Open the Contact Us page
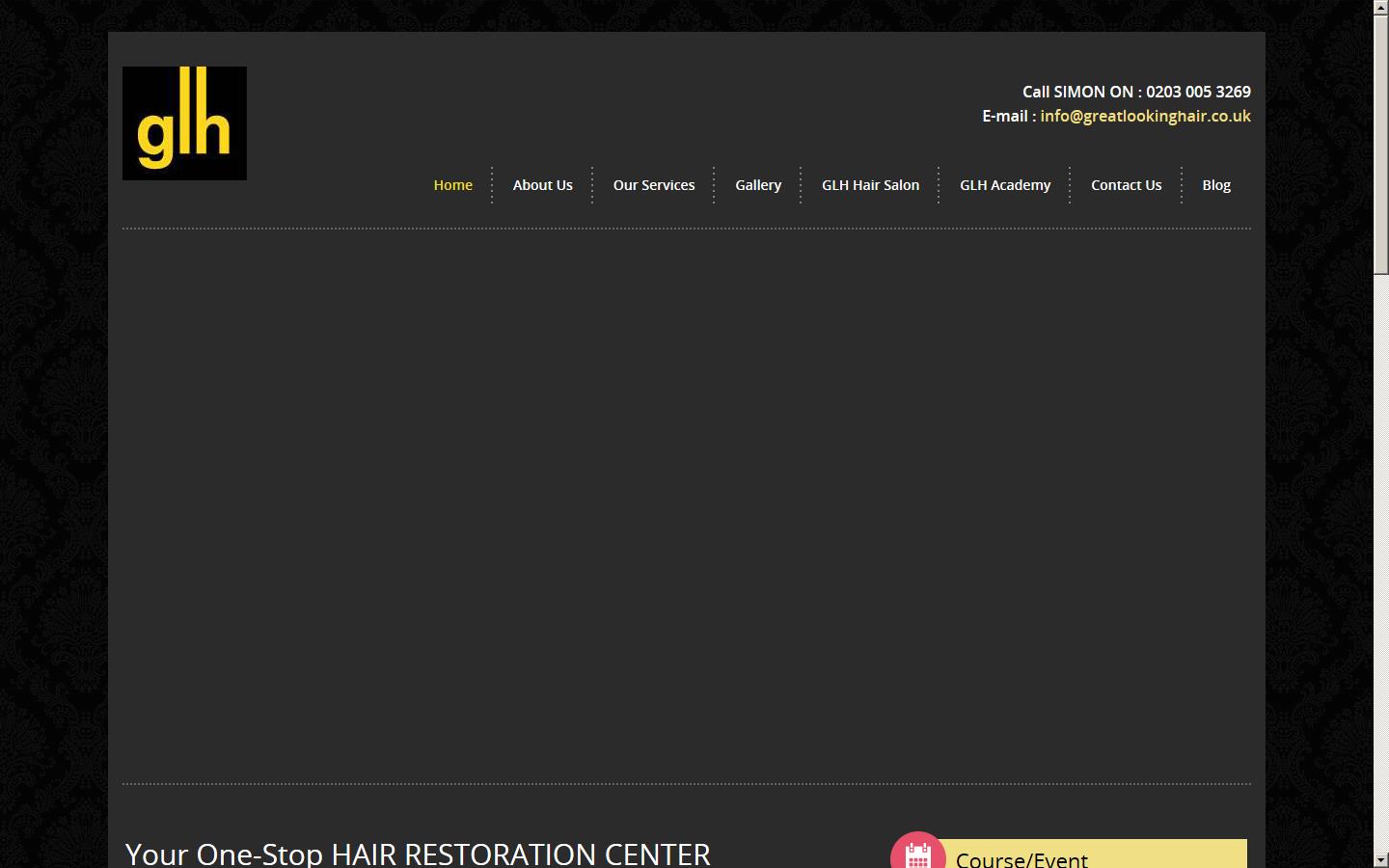The image size is (1389, 868). (1126, 185)
